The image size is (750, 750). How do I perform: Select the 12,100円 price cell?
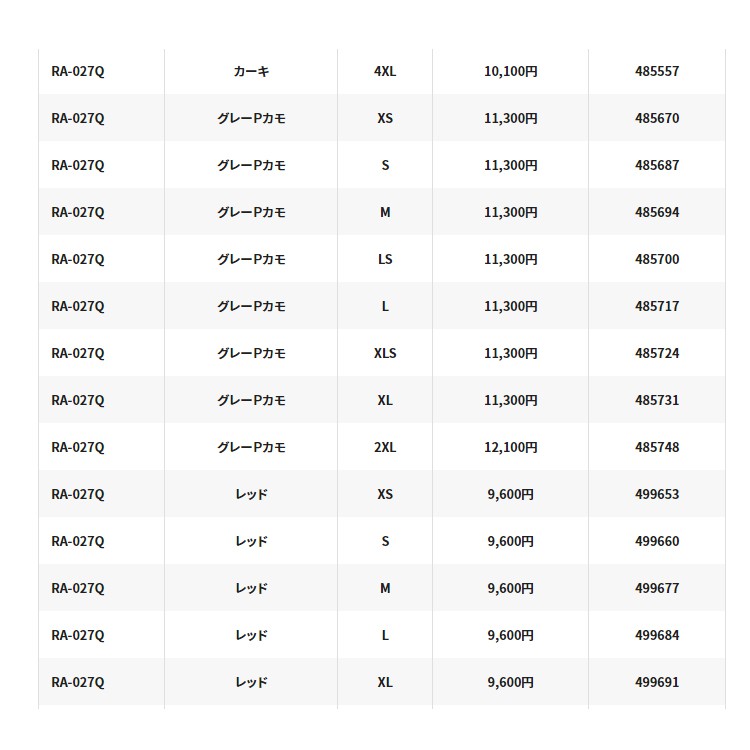point(511,447)
